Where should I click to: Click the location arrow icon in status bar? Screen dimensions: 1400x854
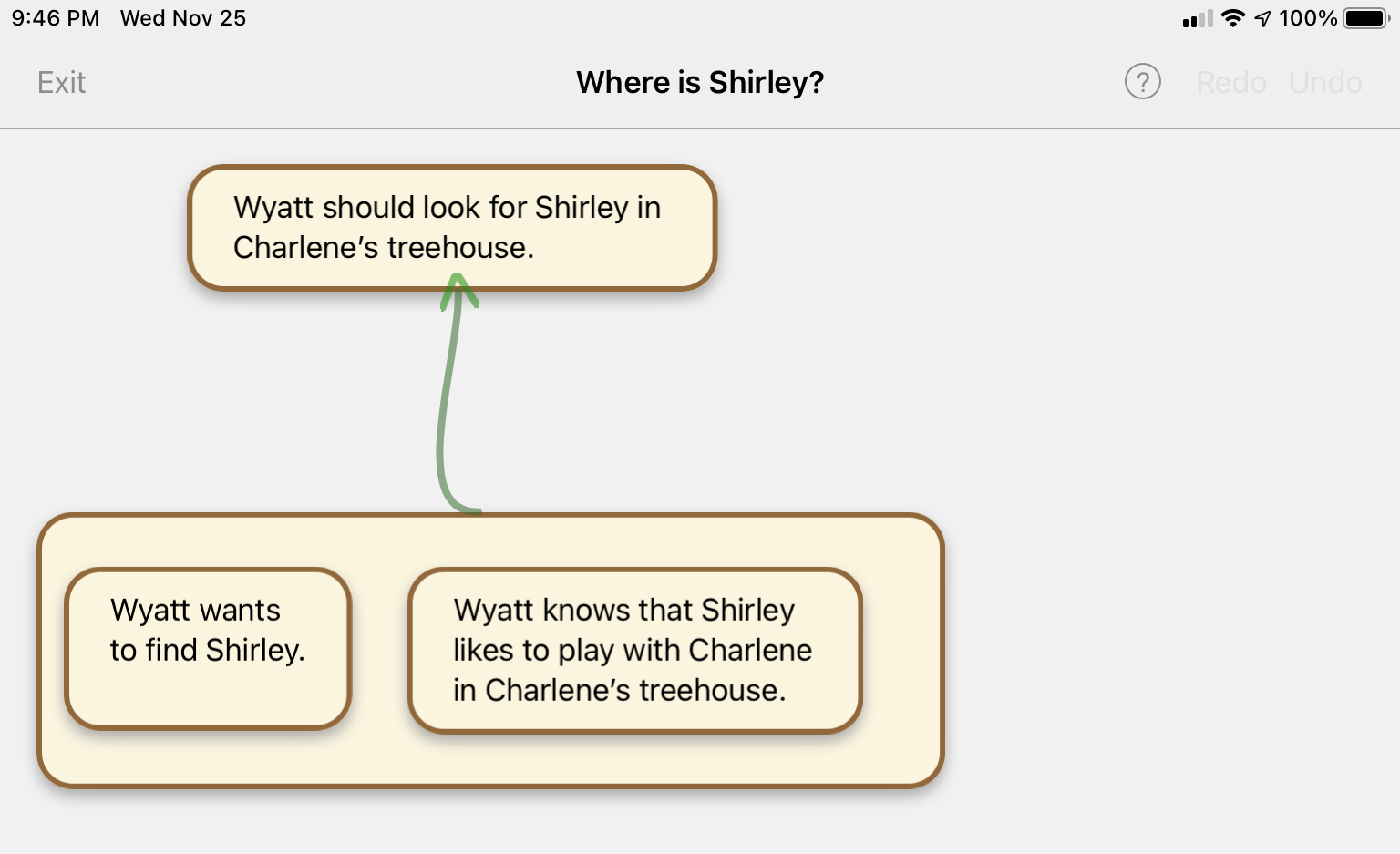click(1263, 17)
